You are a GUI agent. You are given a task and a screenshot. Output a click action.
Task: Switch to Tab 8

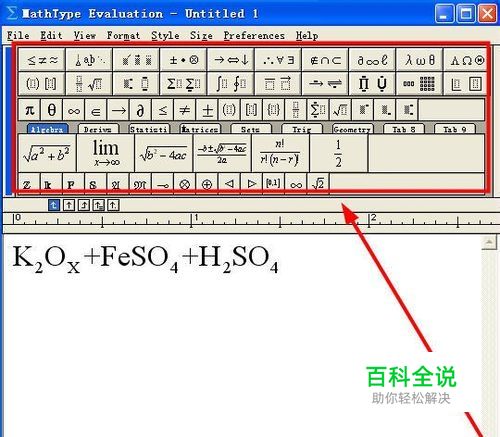(x=403, y=129)
